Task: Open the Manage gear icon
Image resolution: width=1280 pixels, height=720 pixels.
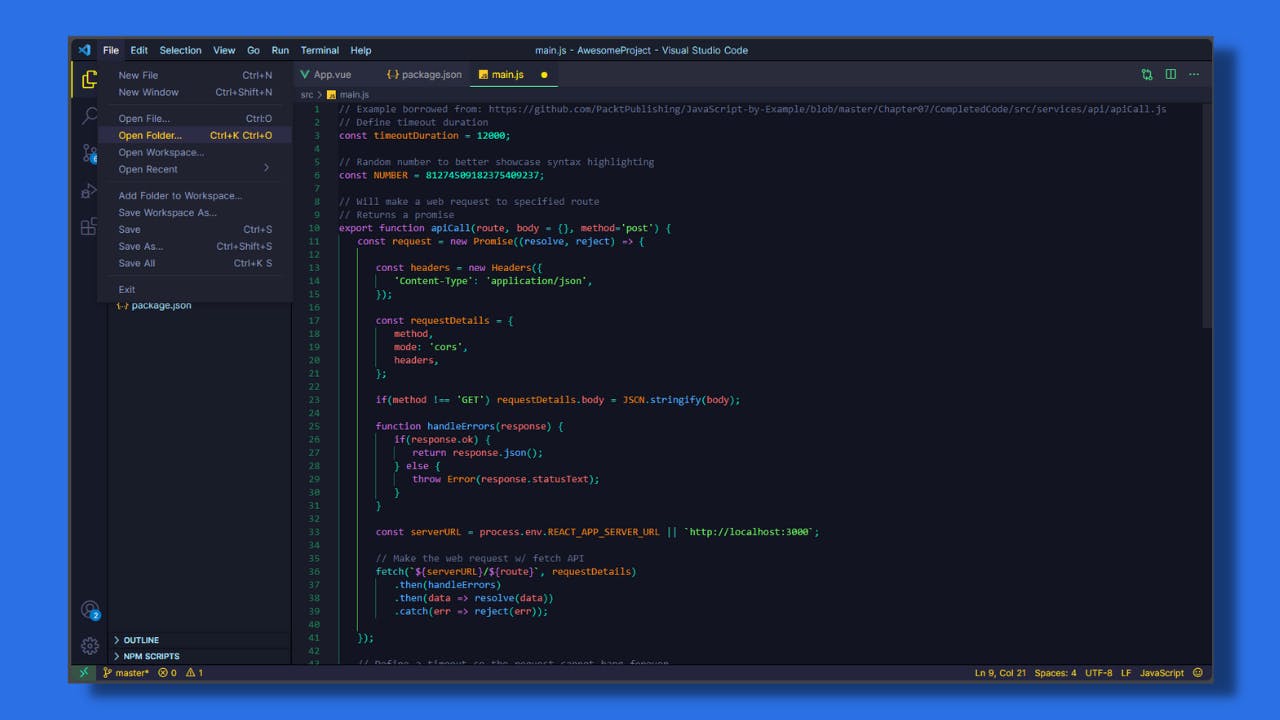Action: click(89, 646)
